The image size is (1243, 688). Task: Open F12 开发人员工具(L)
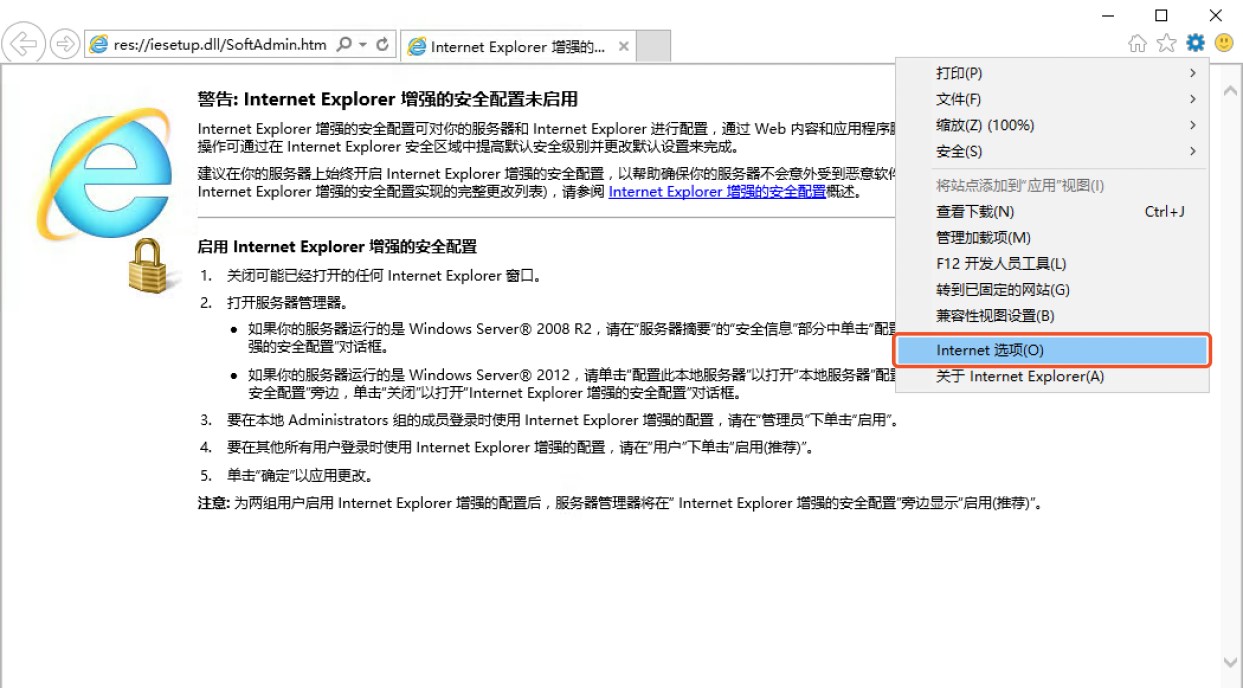[x=1052, y=264]
